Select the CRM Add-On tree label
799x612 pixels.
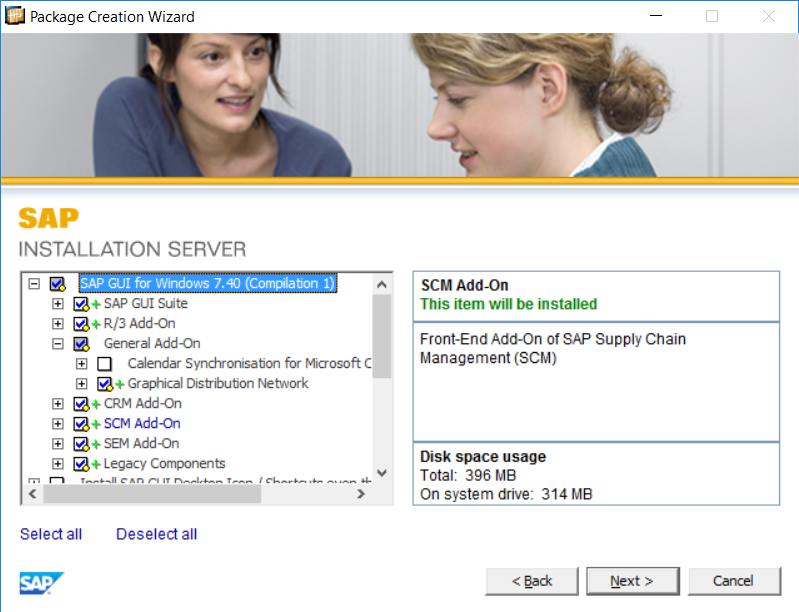(143, 403)
